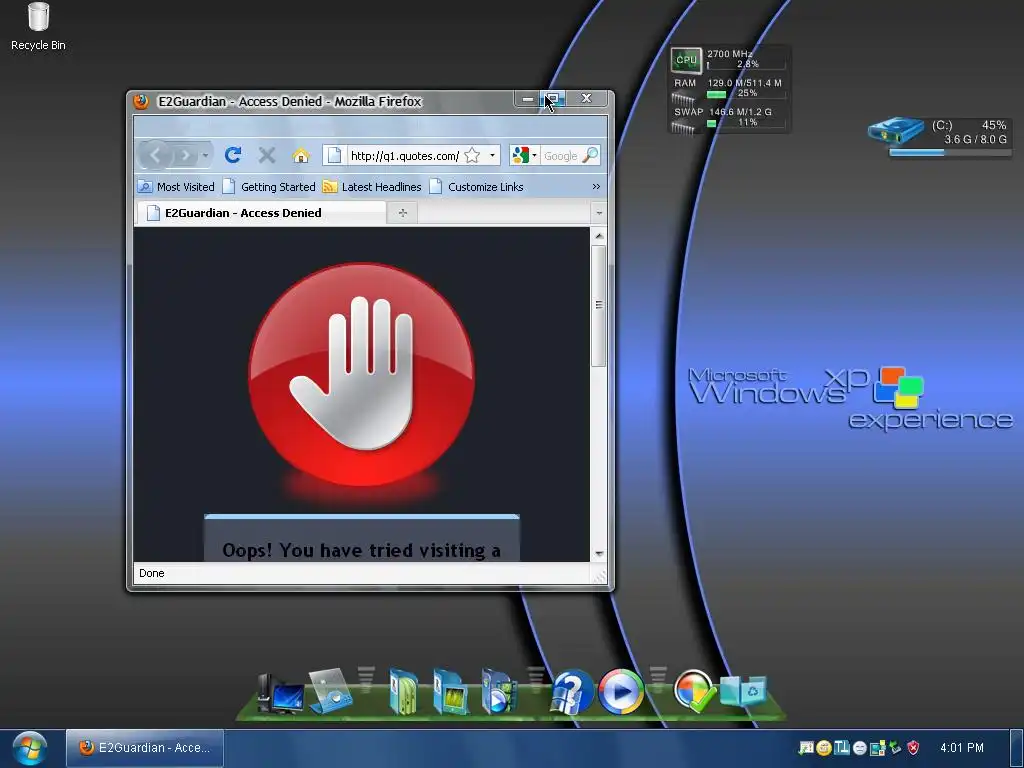Click the TT tray icon
Screen dimensions: 1024x768
[x=842, y=748]
